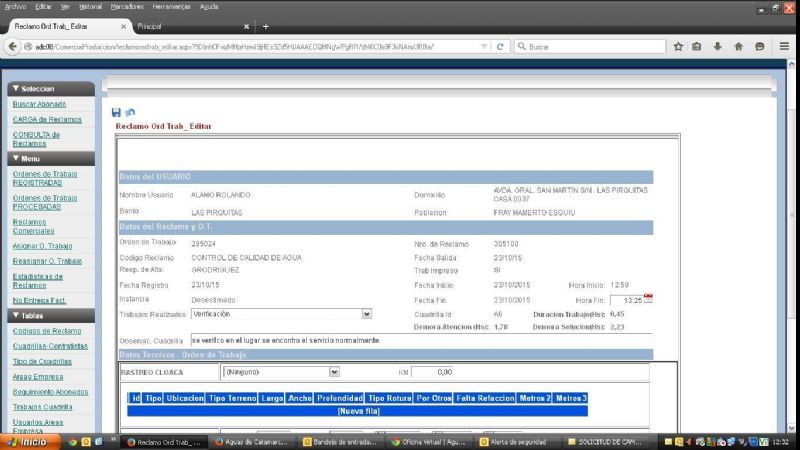Go to browser home page icon
The width and height of the screenshot is (800, 450).
[x=740, y=47]
